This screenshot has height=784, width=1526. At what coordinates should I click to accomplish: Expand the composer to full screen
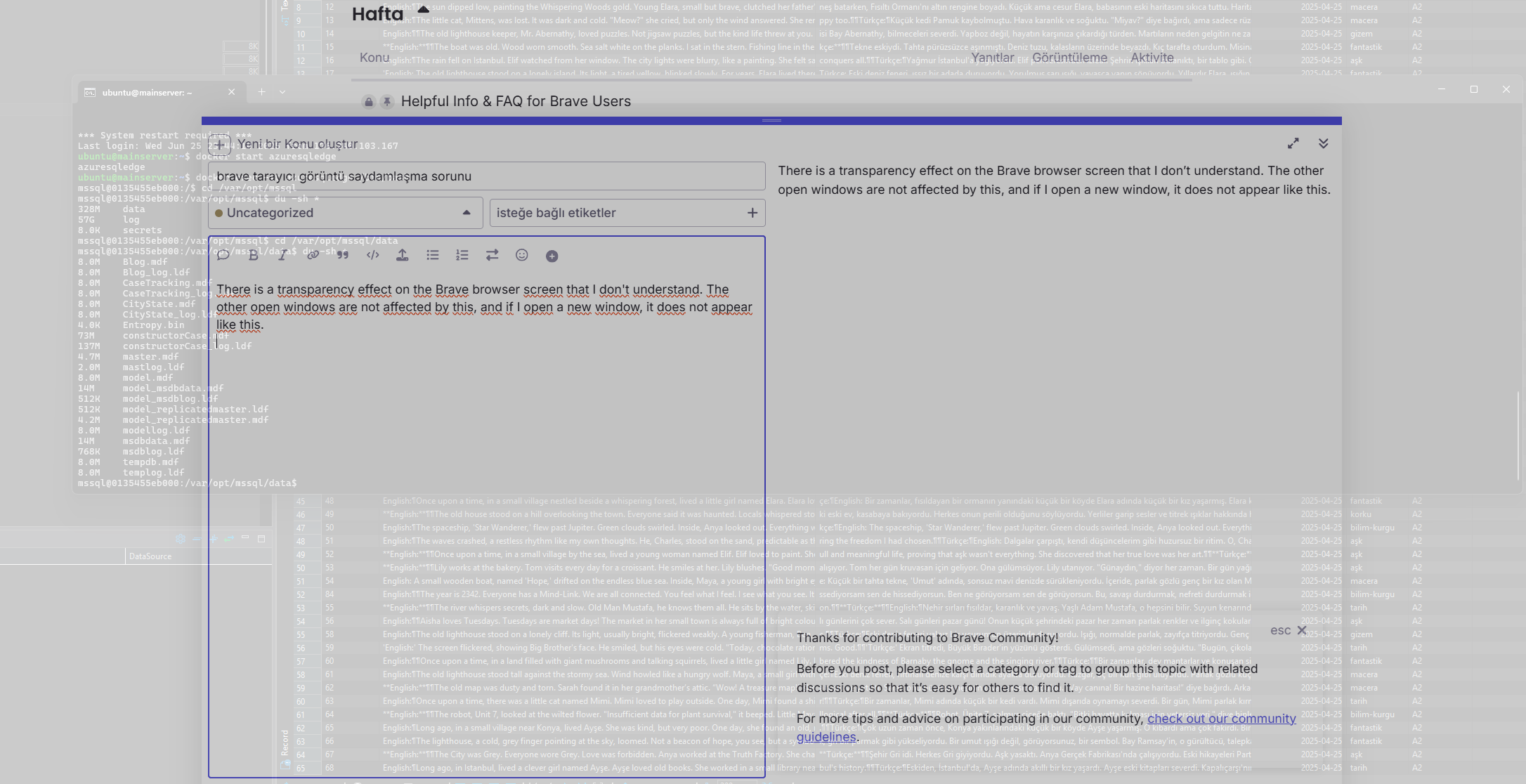tap(1293, 143)
